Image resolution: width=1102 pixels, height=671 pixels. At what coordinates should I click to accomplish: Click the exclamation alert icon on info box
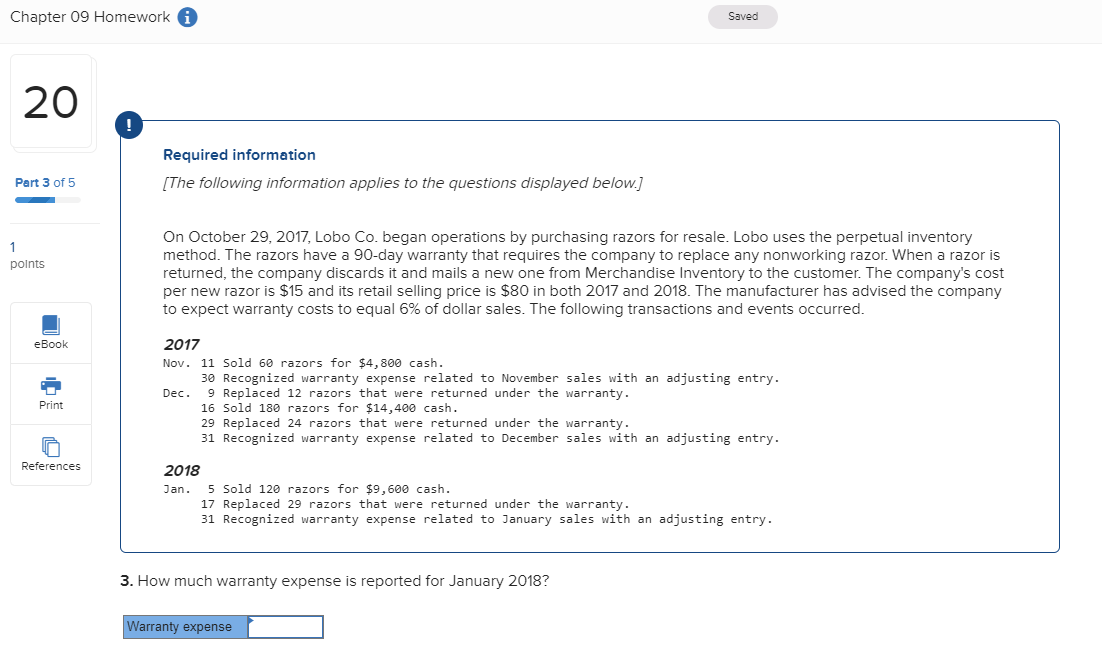coord(129,125)
